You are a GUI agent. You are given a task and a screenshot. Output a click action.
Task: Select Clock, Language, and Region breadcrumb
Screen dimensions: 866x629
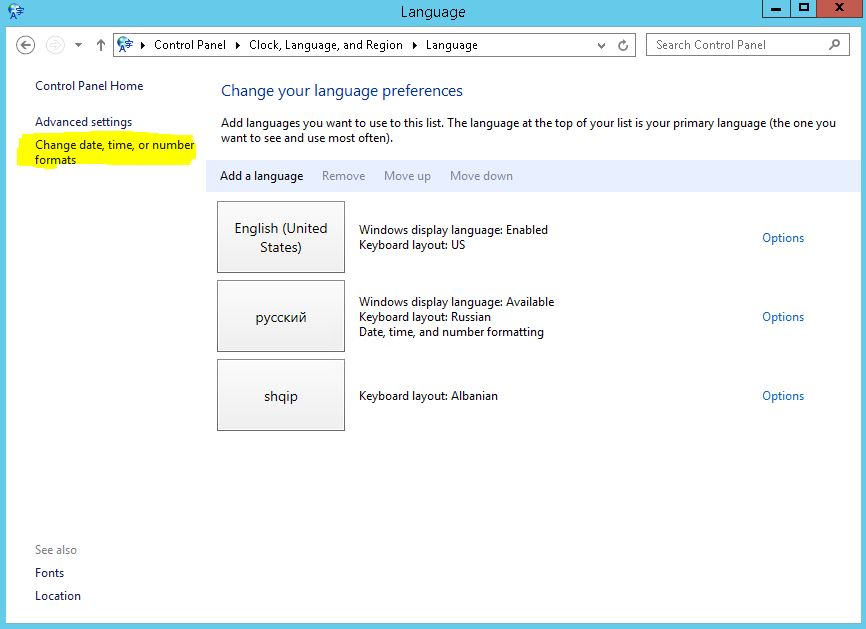tap(326, 45)
